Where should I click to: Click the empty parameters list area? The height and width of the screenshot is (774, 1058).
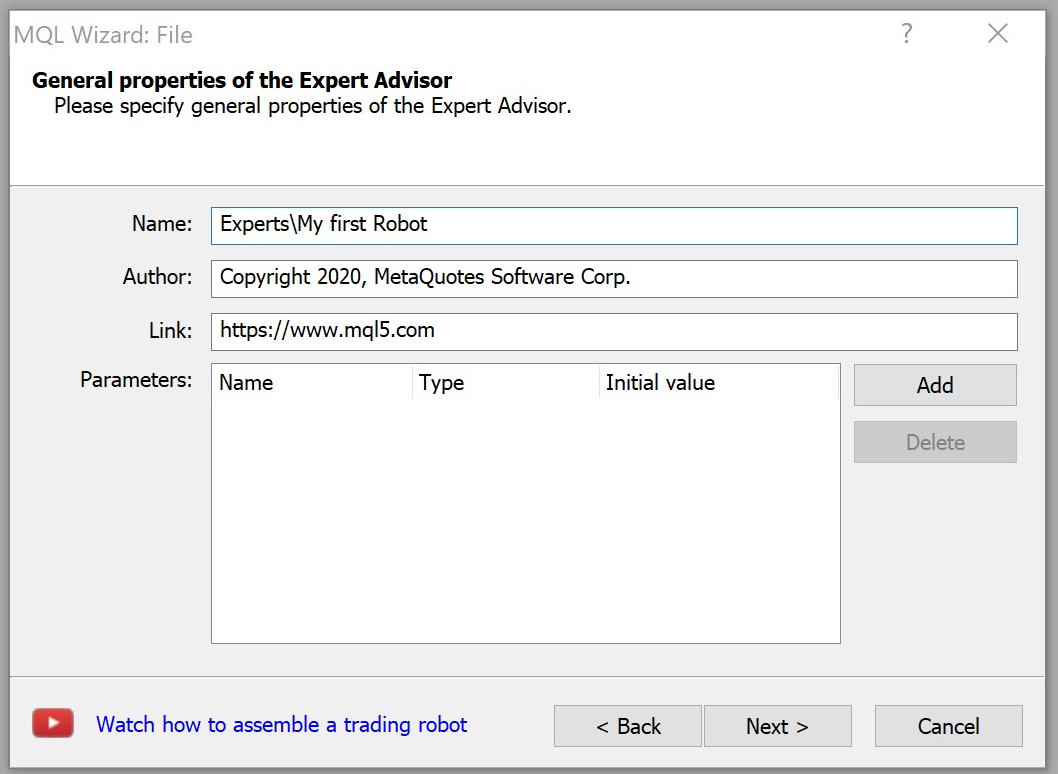[526, 520]
